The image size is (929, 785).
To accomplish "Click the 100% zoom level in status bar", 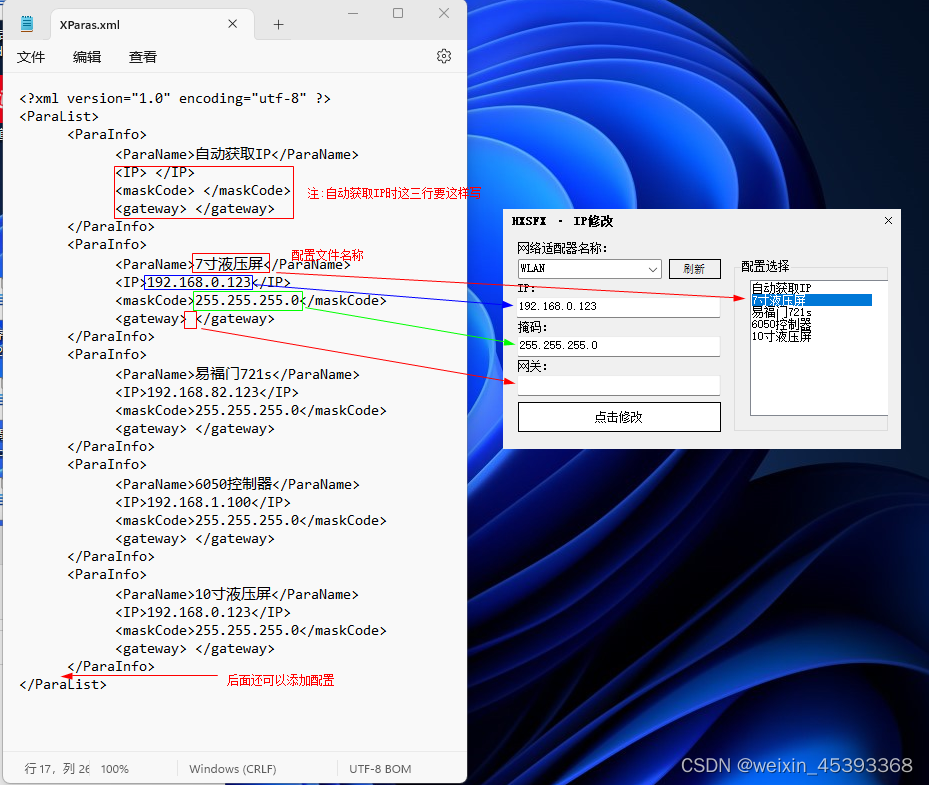I will 115,769.
